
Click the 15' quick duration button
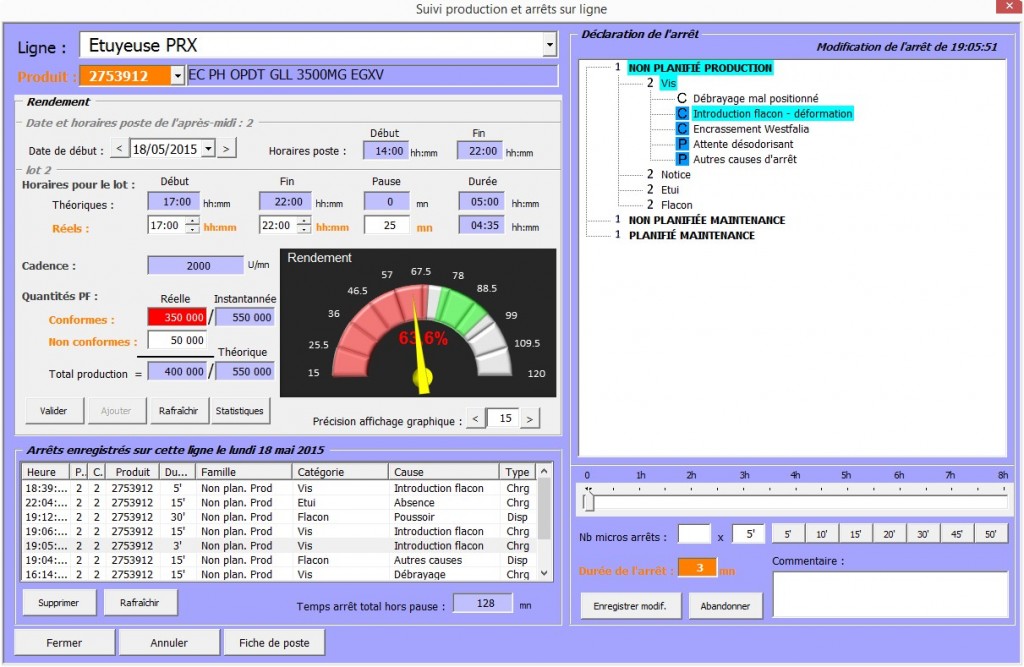(x=856, y=534)
